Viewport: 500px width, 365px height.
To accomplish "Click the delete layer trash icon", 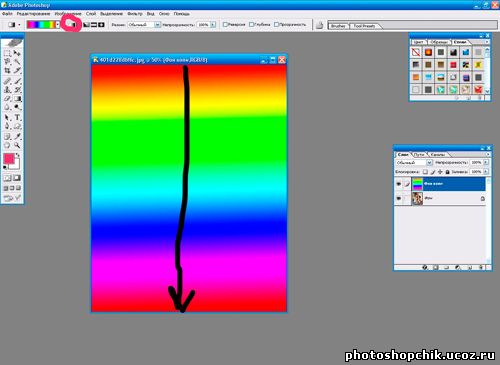I will pos(481,267).
